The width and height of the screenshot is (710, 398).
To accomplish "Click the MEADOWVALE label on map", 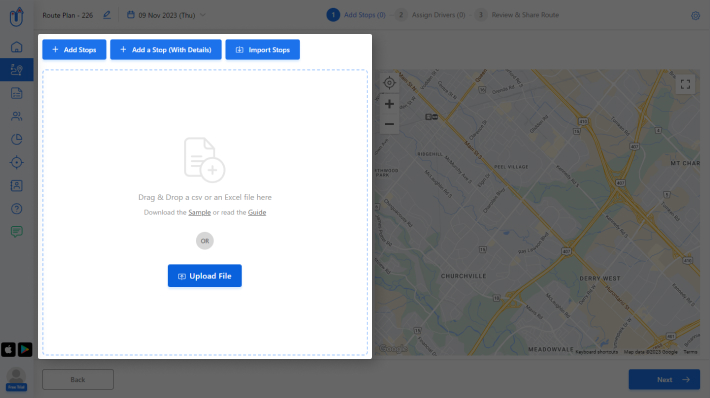I will [x=551, y=349].
